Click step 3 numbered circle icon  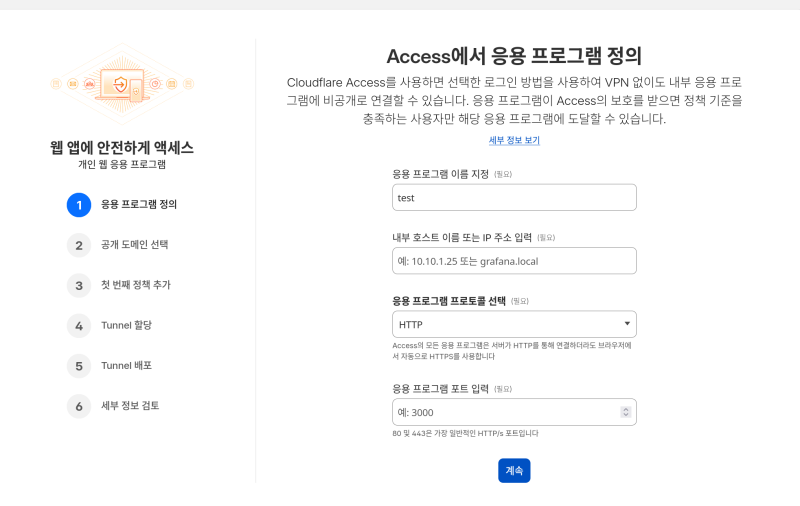[x=79, y=285]
